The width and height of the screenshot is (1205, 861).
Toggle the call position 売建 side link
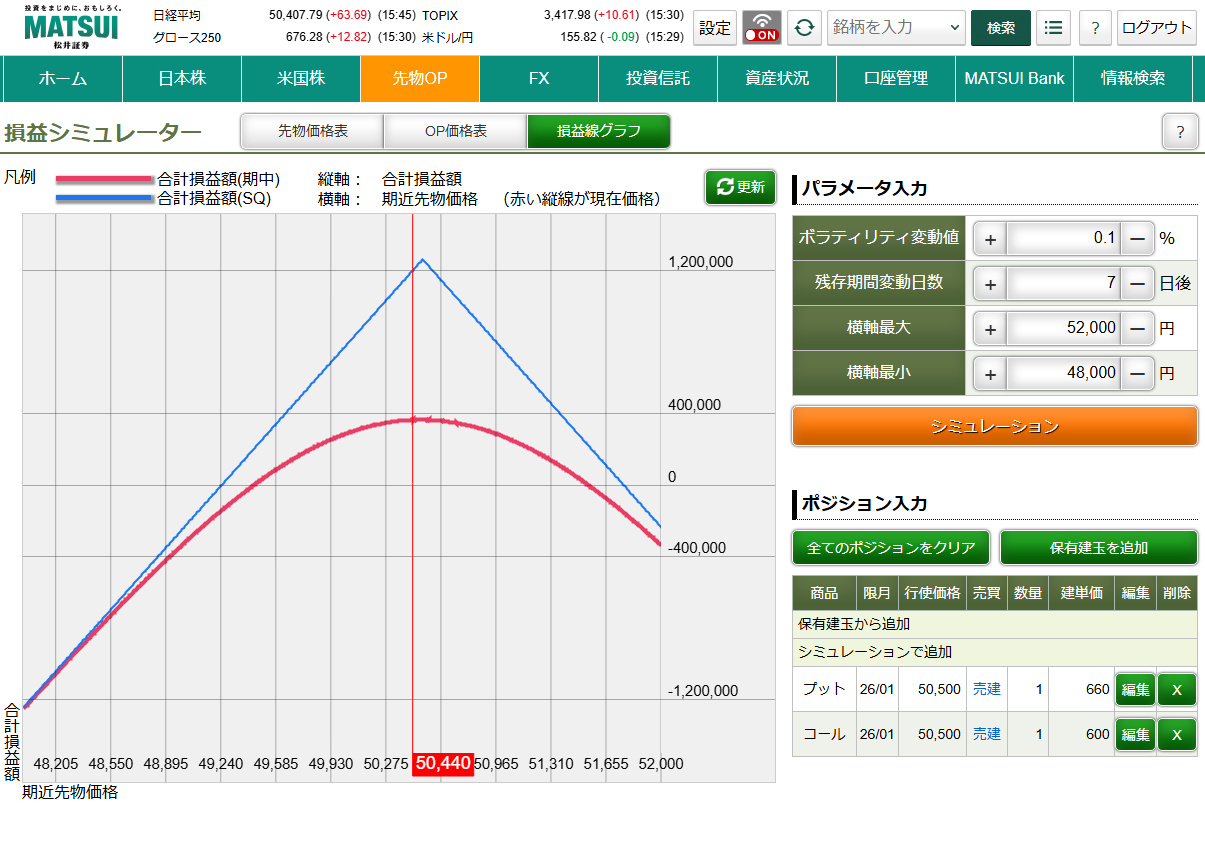[x=986, y=734]
